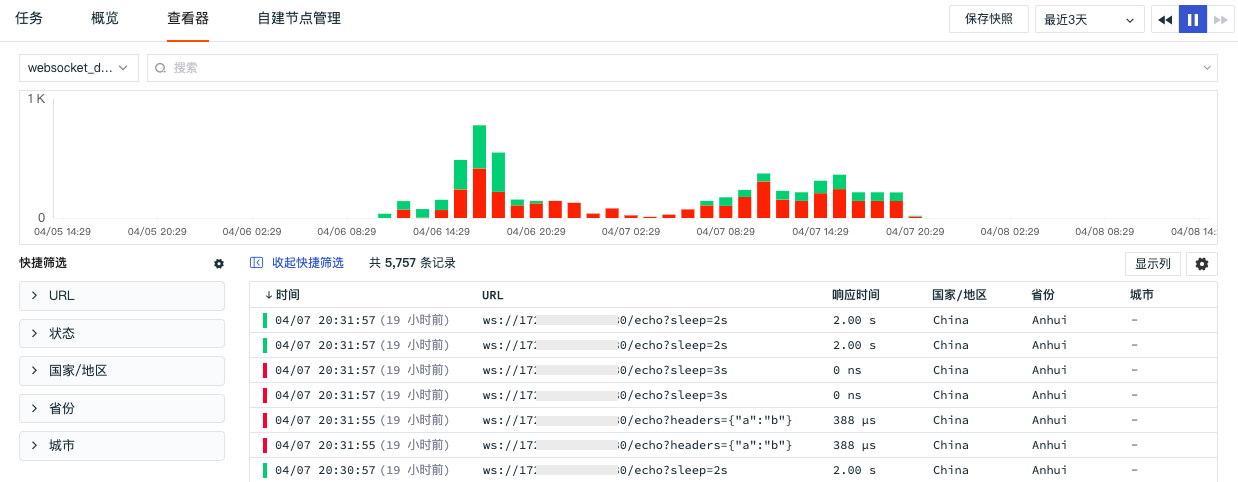Open the websocket_d... source dropdown
Screen dimensions: 1238x482
pyautogui.click(x=78, y=68)
